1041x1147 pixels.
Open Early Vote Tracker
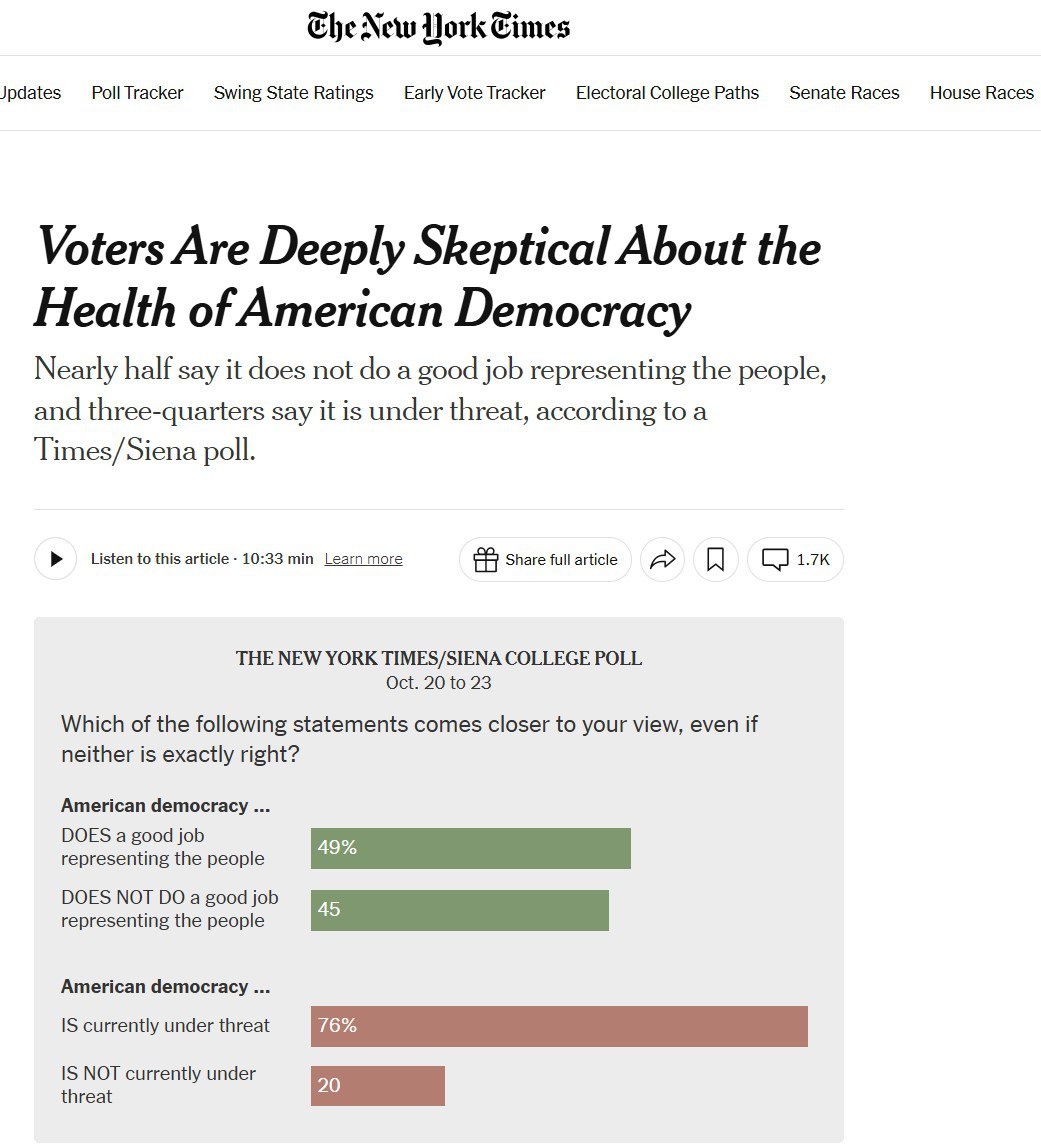pyautogui.click(x=474, y=93)
